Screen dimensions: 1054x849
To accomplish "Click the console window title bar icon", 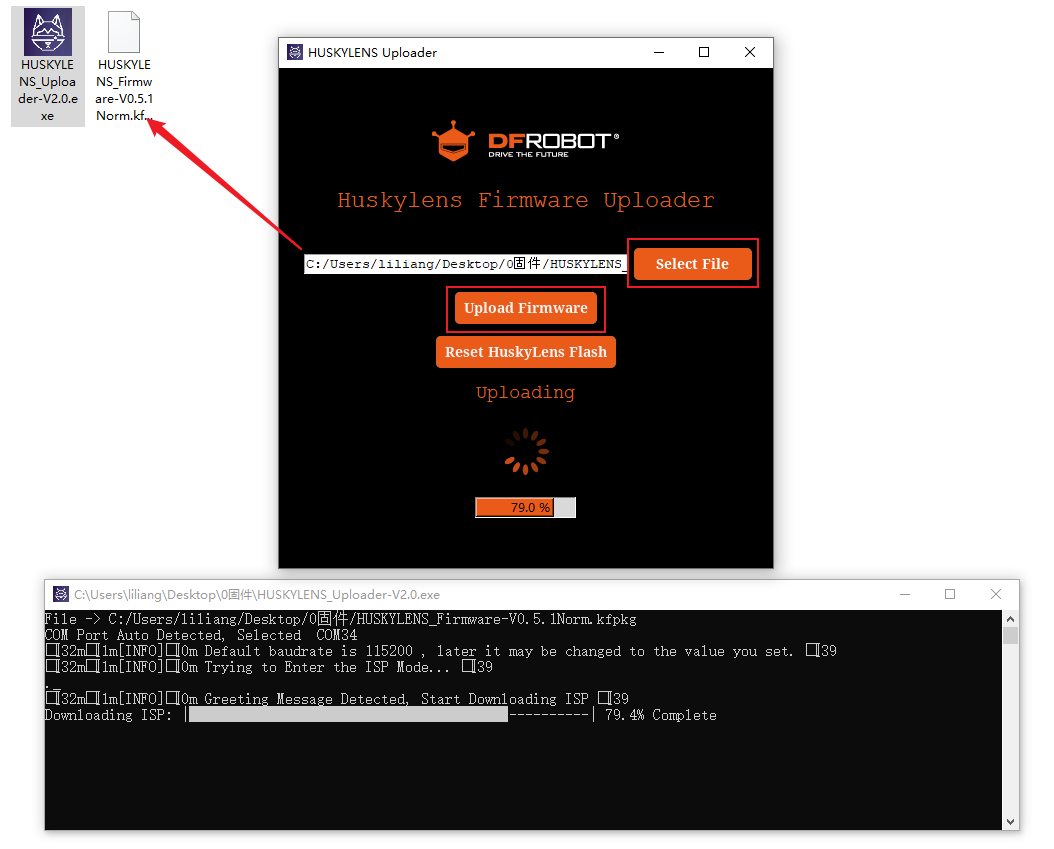I will pyautogui.click(x=61, y=594).
